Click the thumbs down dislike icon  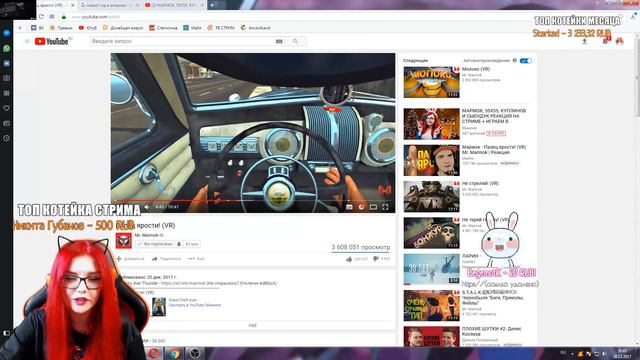376,259
